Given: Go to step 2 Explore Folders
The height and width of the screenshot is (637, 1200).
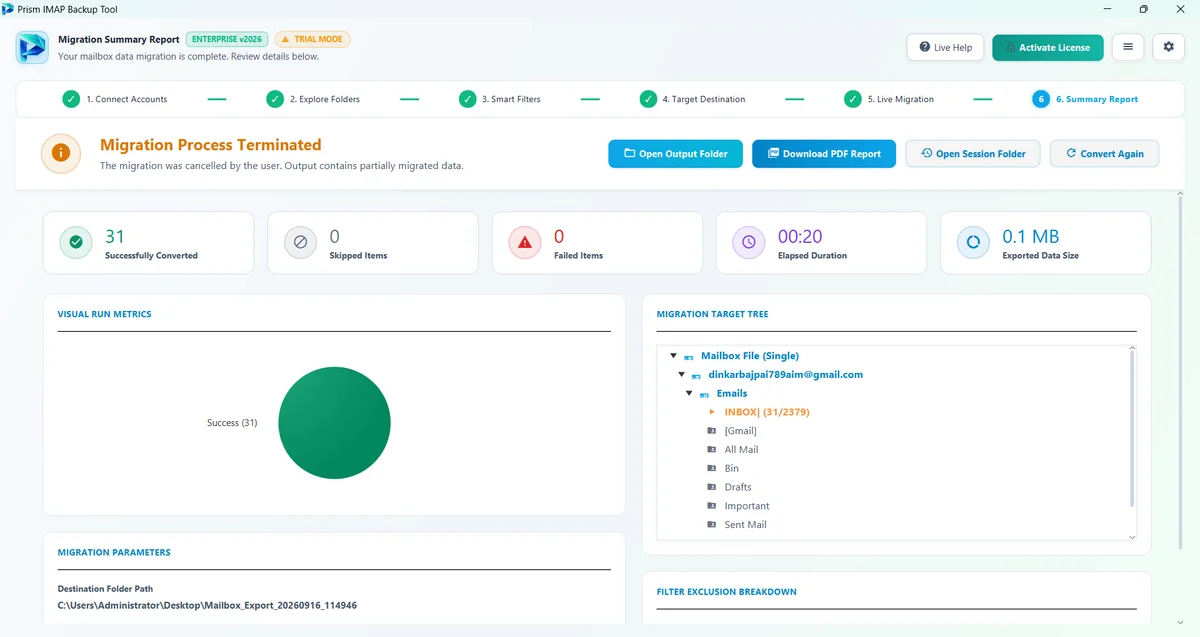Looking at the screenshot, I should (313, 99).
